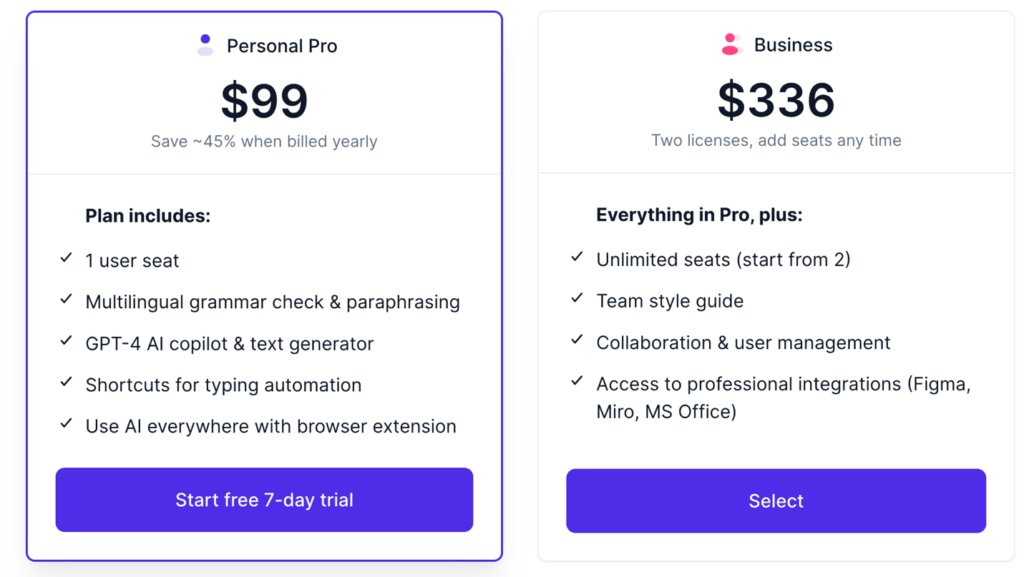Click checkmark beside professional integrations item

[577, 381]
